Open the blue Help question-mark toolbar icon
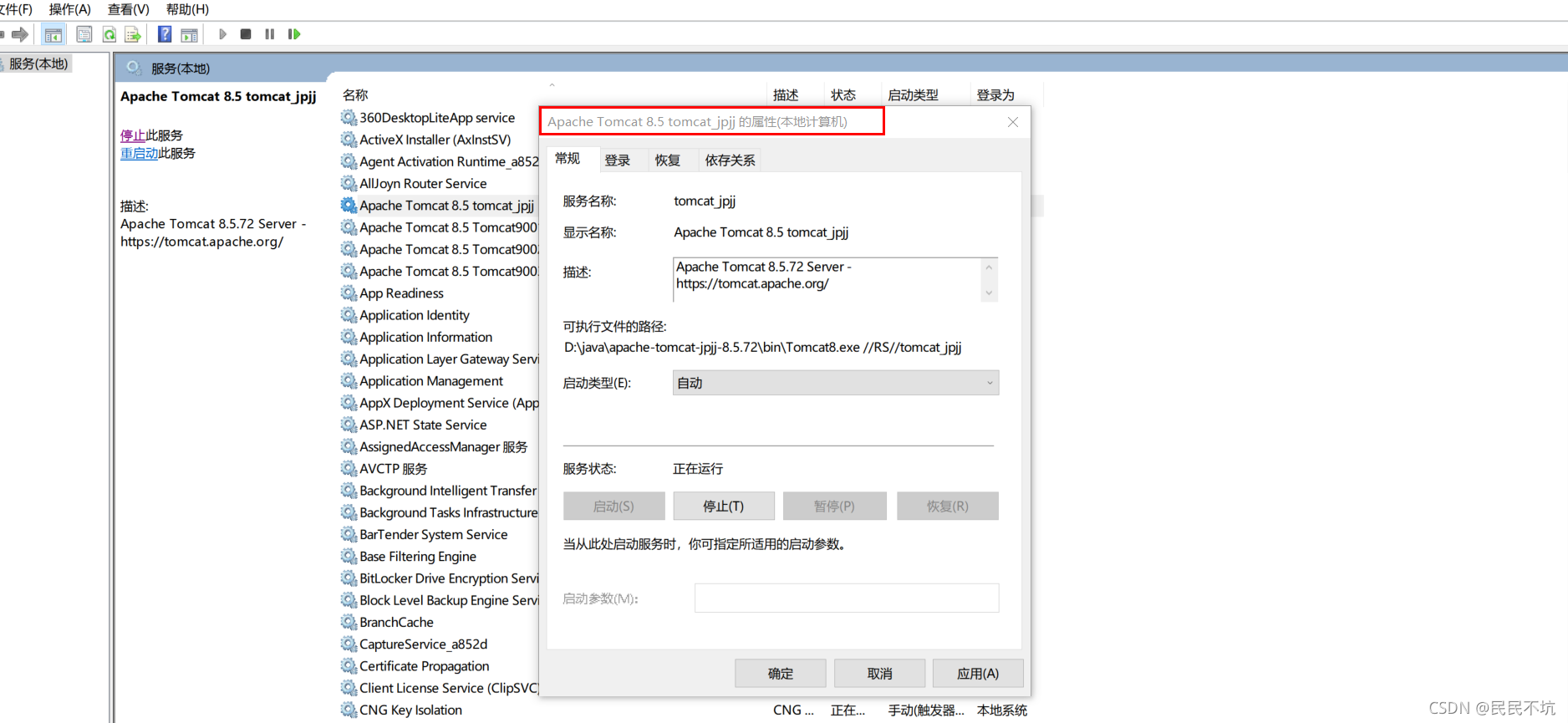This screenshot has width=1568, height=723. tap(165, 34)
